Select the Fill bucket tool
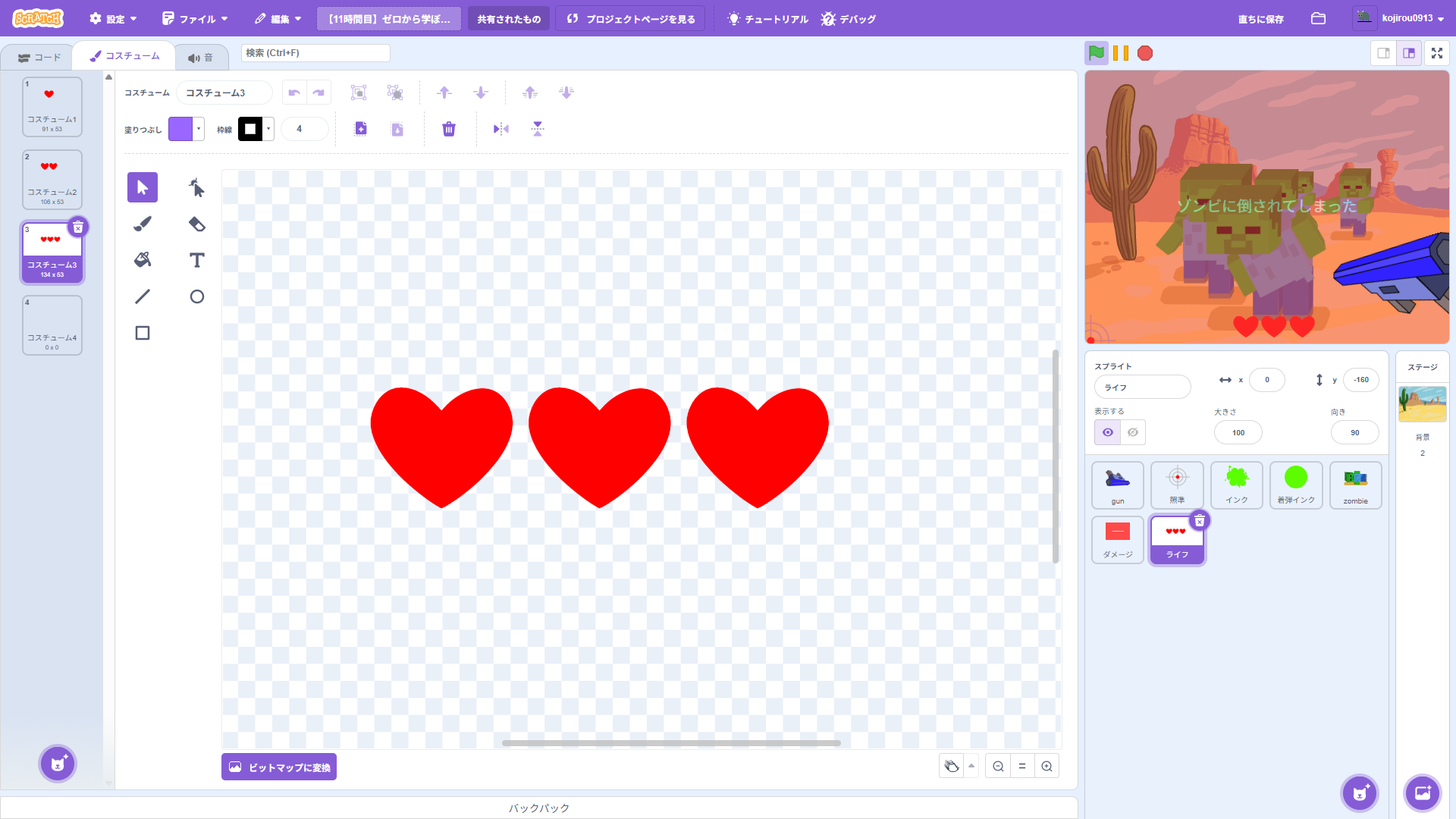This screenshot has height=819, width=1456. pyautogui.click(x=143, y=260)
